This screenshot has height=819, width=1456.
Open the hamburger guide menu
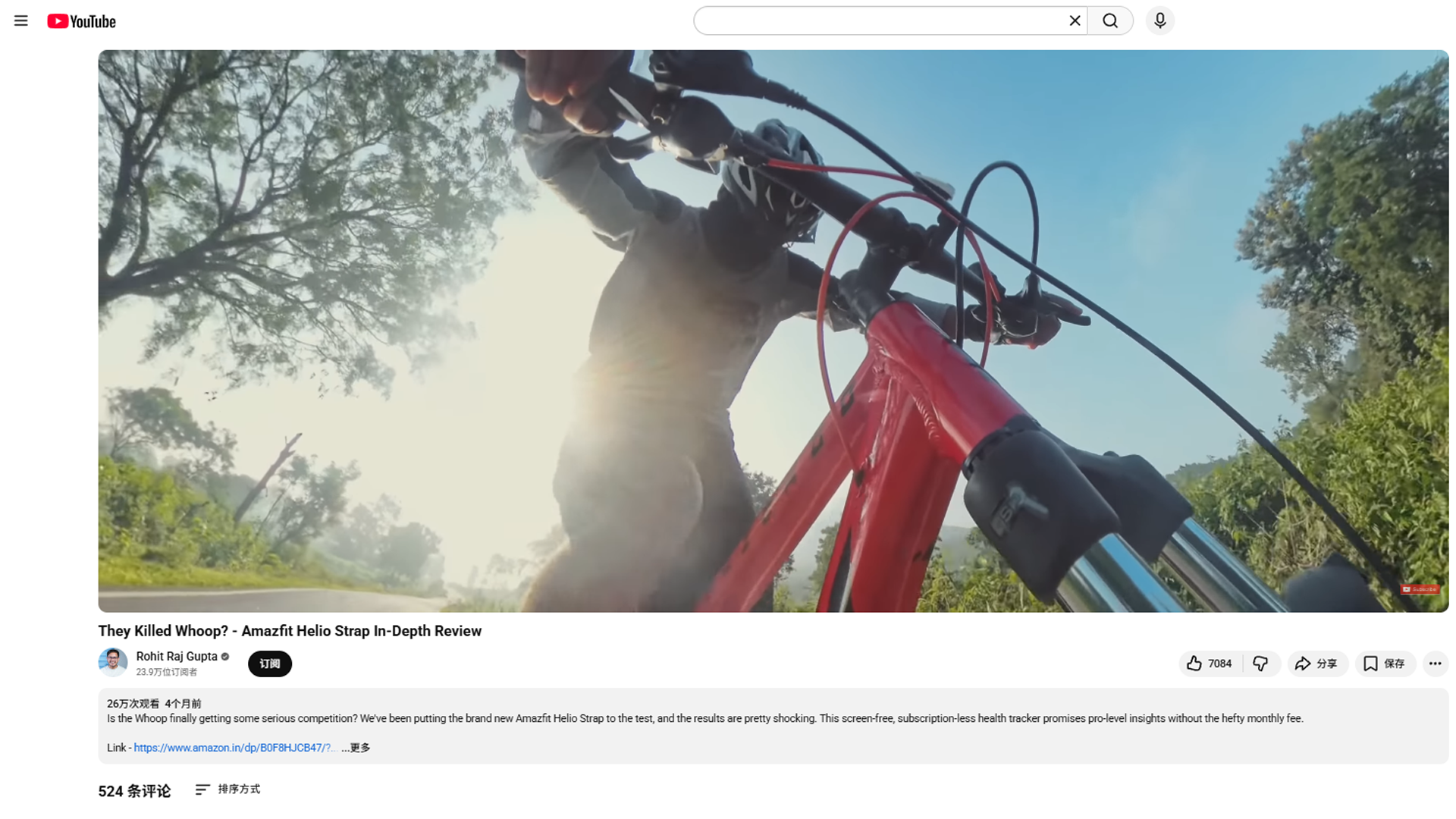pos(20,21)
